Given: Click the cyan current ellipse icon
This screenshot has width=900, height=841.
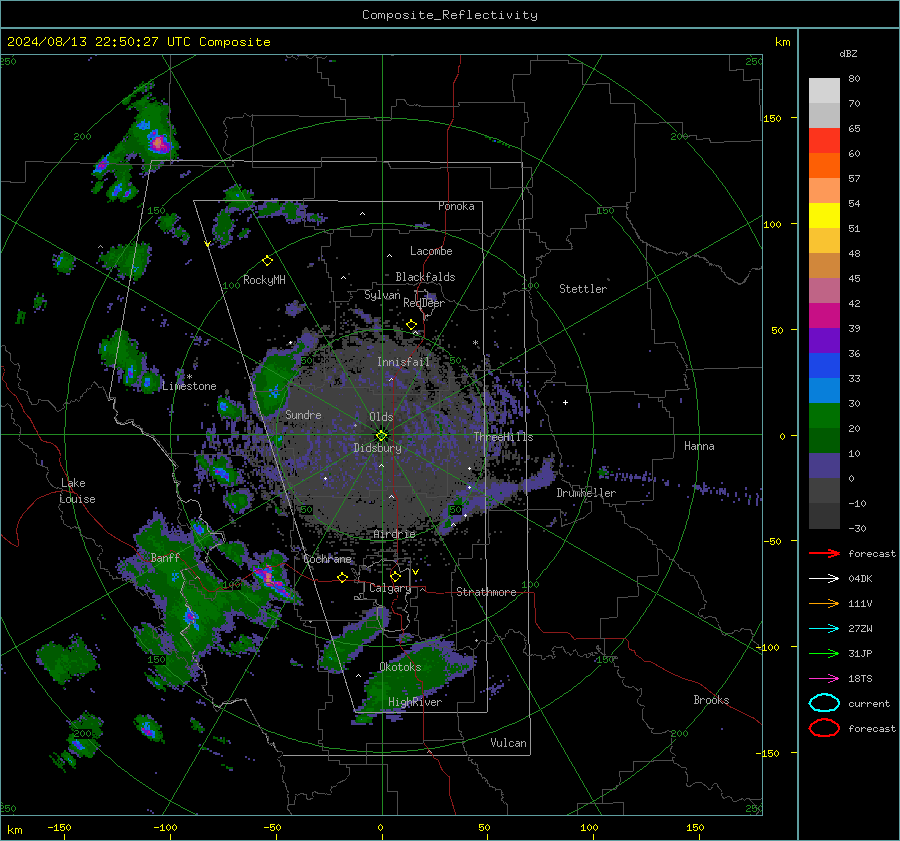Looking at the screenshot, I should (x=824, y=703).
